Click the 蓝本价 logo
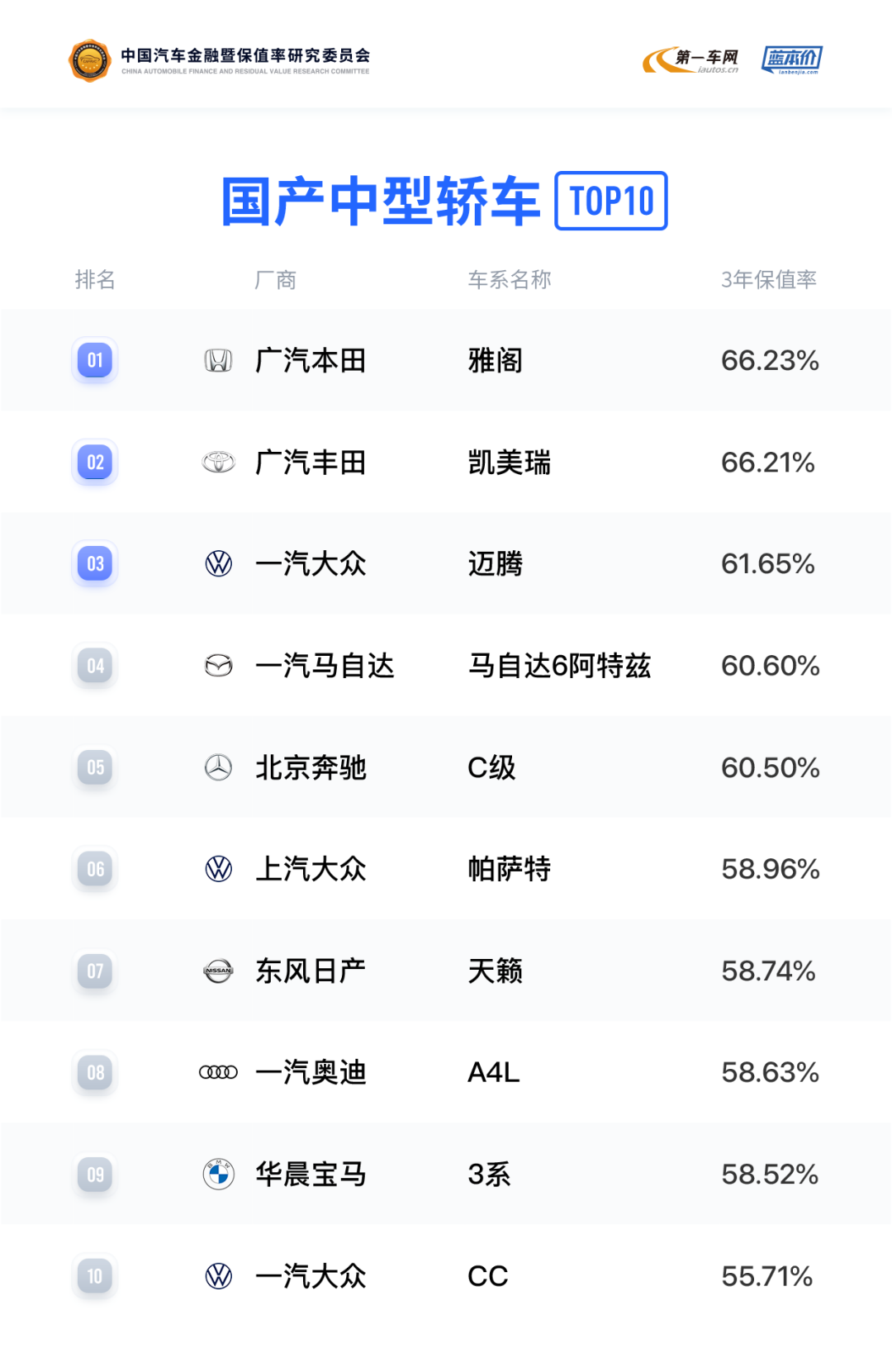Image resolution: width=892 pixels, height=1372 pixels. 791,60
